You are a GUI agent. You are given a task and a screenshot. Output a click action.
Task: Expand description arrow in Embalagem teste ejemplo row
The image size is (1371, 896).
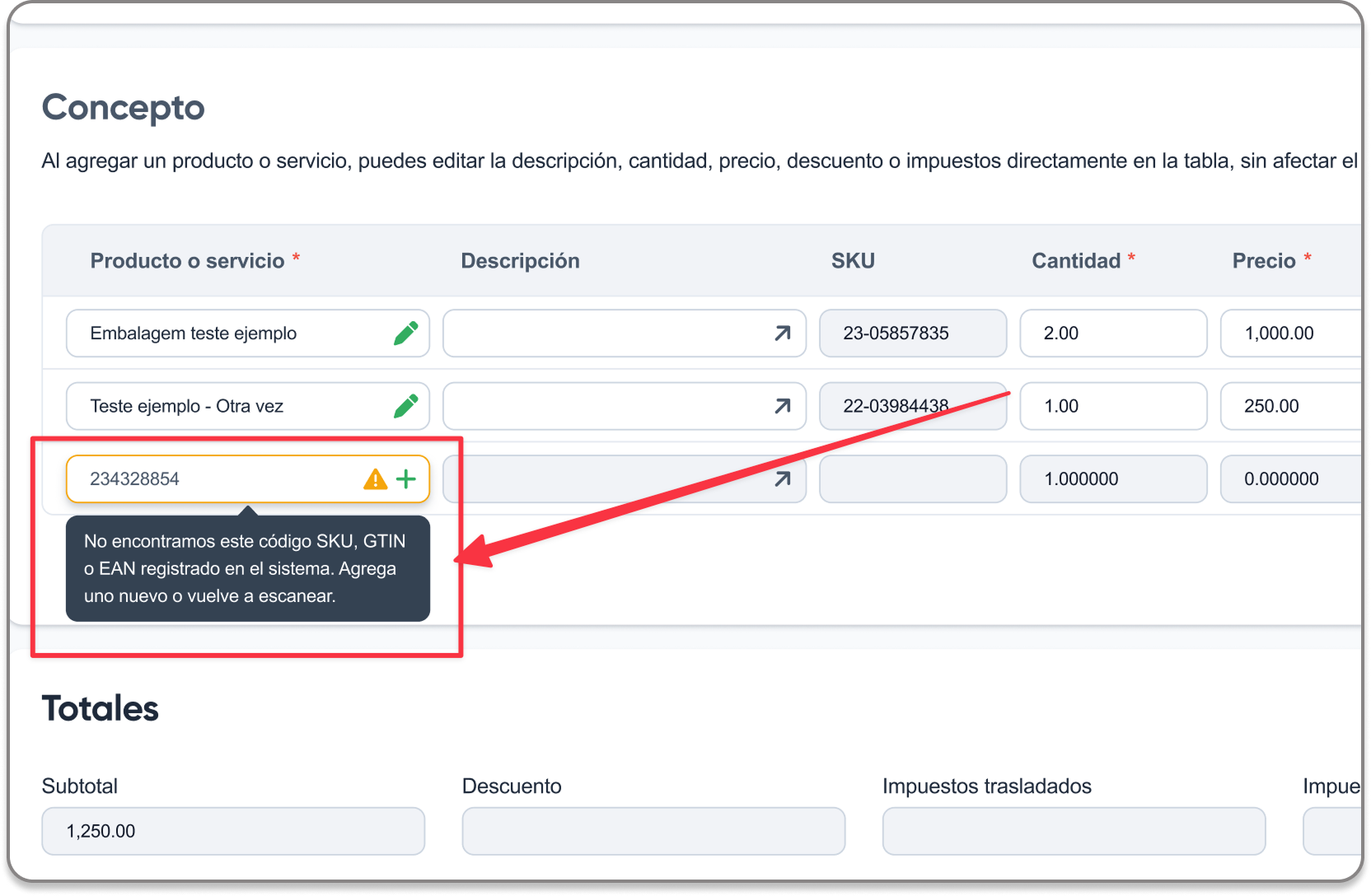point(782,334)
